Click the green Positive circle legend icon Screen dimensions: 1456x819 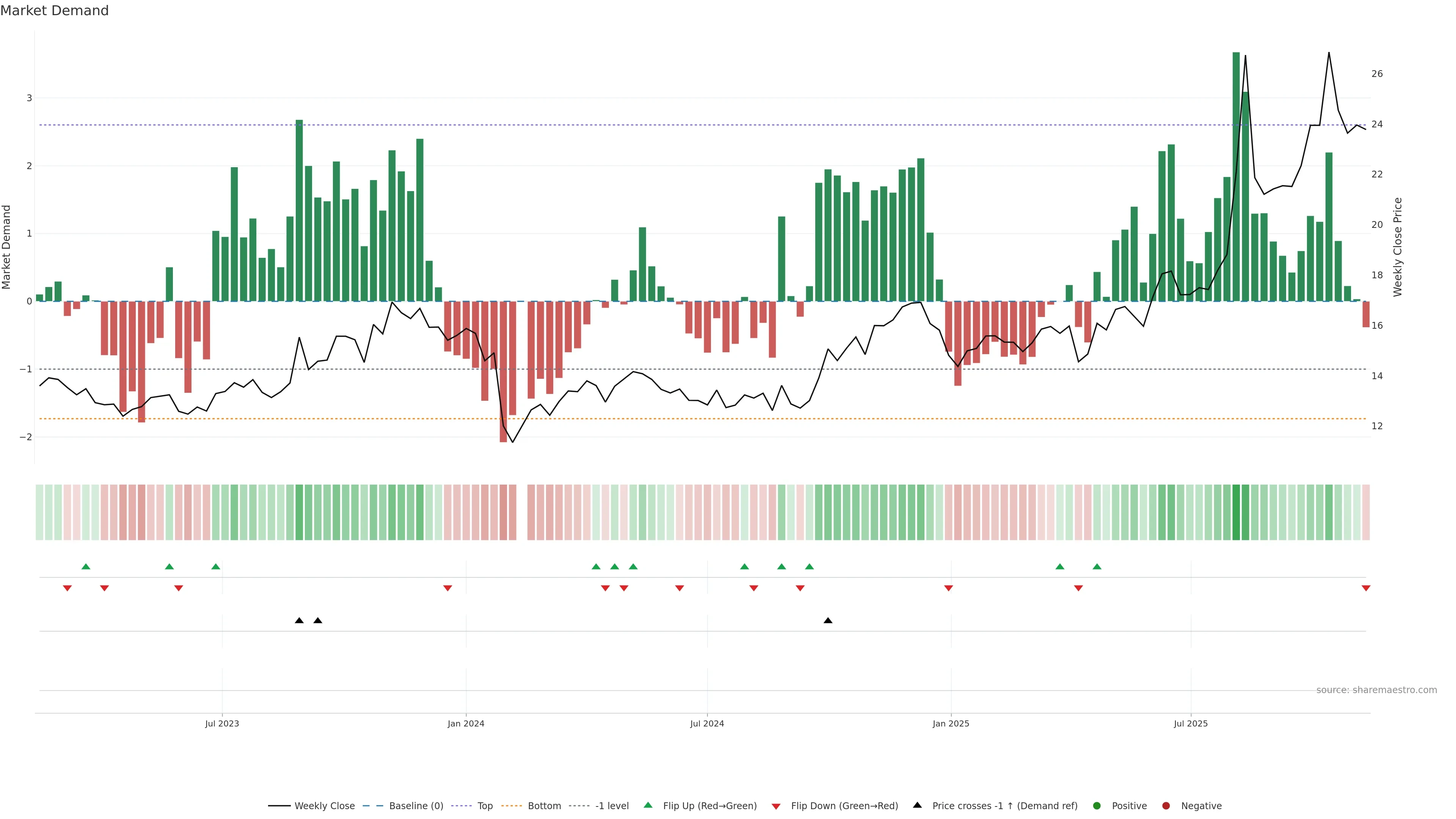pos(1097,805)
